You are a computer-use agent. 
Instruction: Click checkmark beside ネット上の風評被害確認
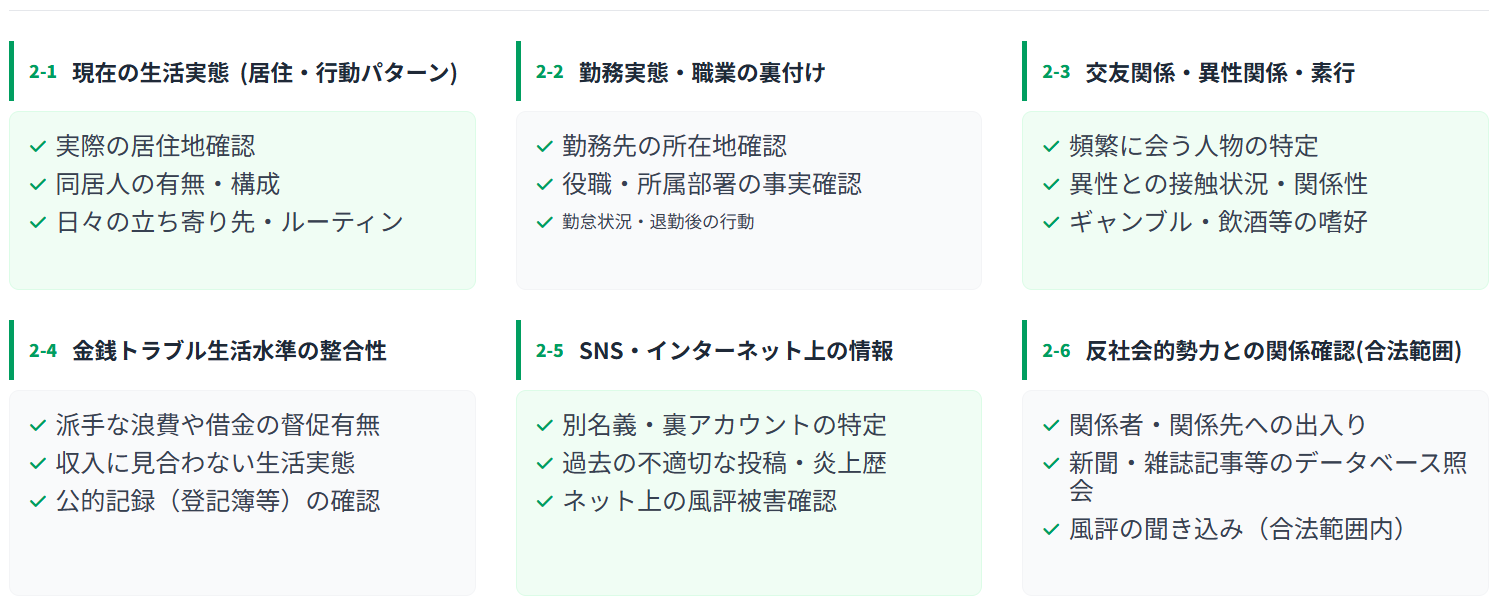(x=545, y=502)
